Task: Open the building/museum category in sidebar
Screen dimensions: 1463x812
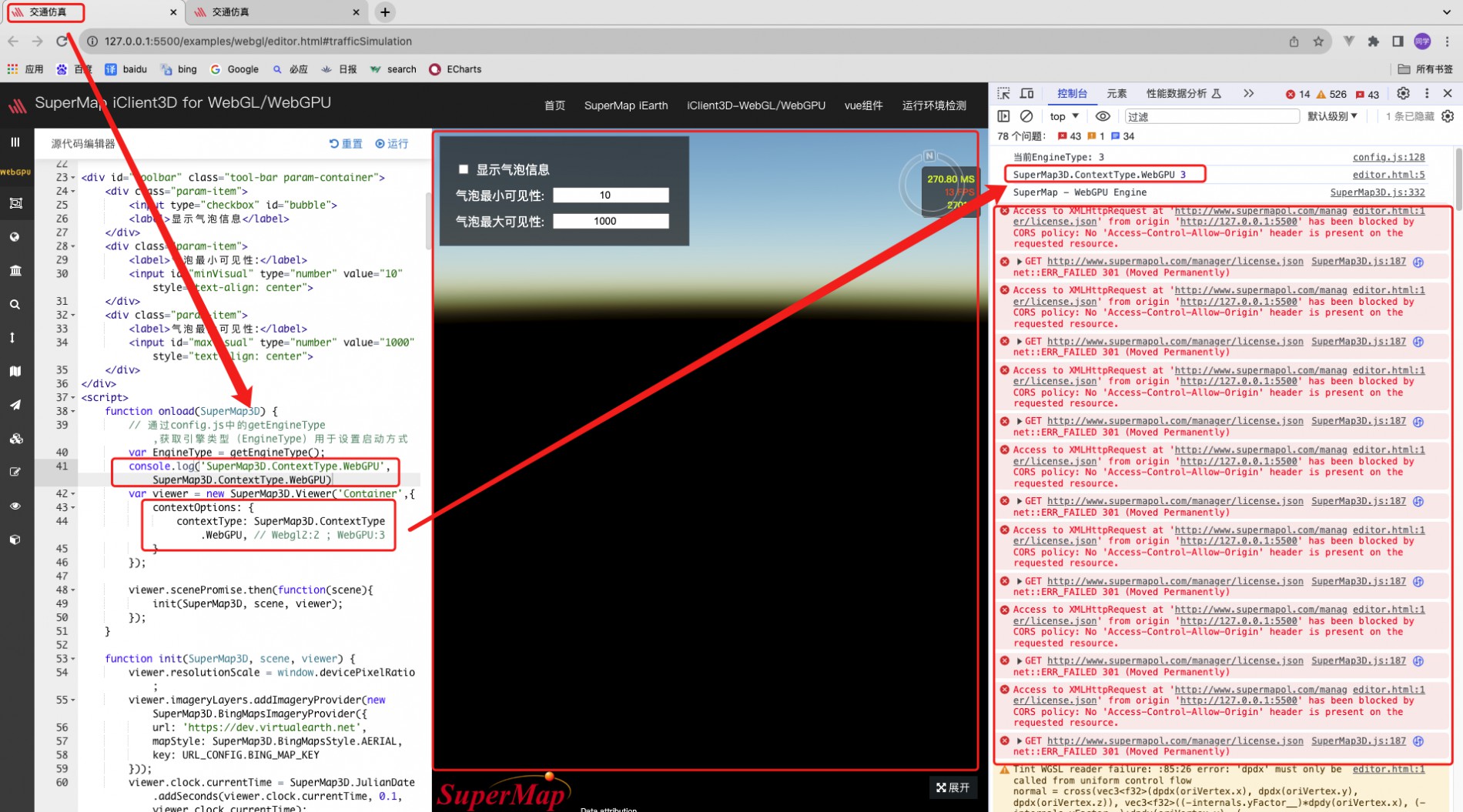Action: 15,270
